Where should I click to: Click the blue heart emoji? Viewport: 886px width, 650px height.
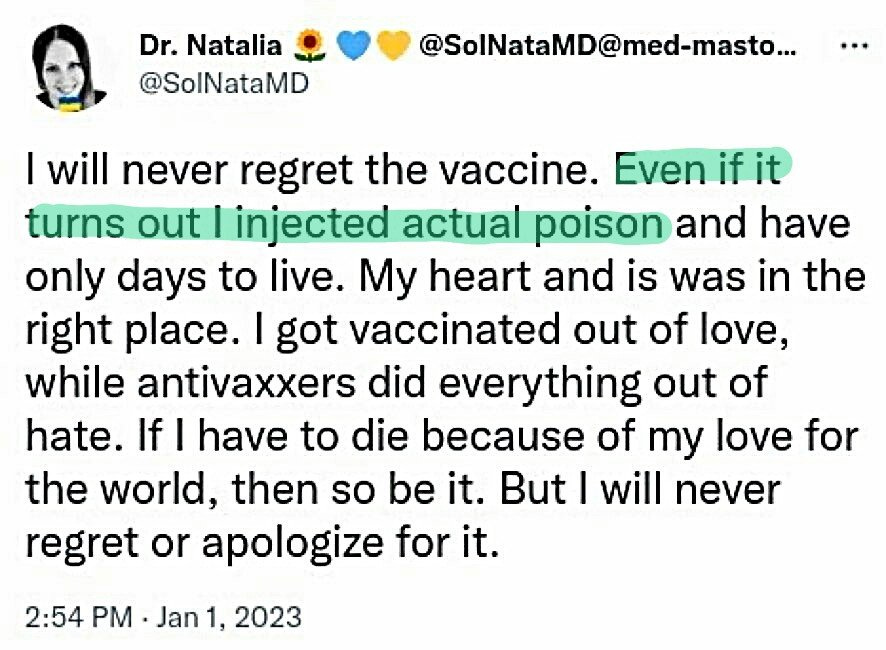point(353,46)
